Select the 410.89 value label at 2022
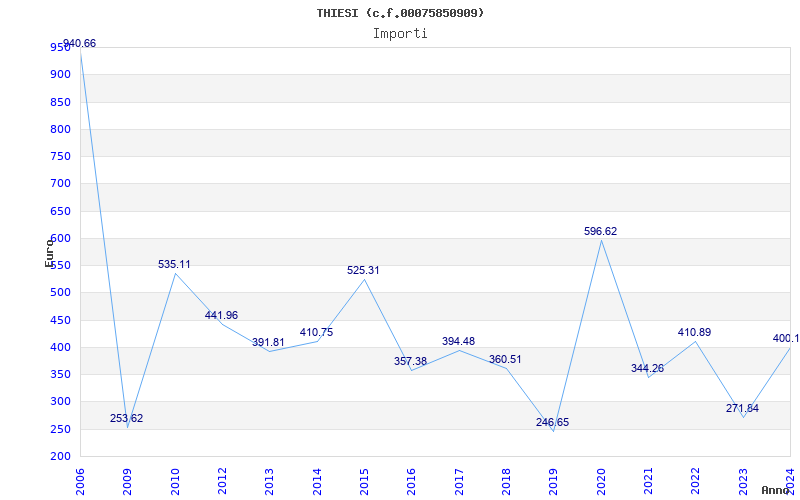The image size is (800, 500). tap(694, 332)
